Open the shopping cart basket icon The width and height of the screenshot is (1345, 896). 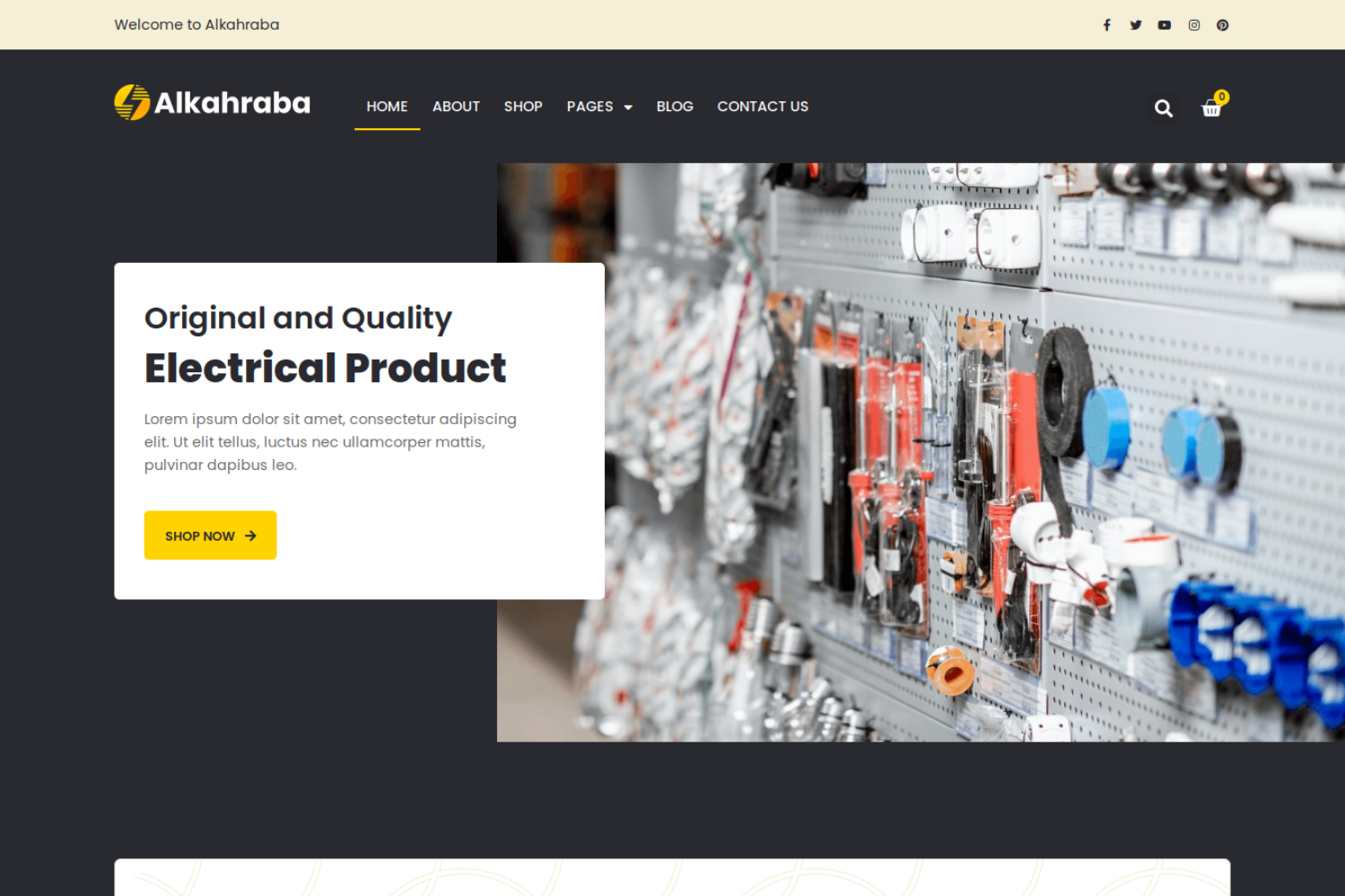click(1211, 109)
